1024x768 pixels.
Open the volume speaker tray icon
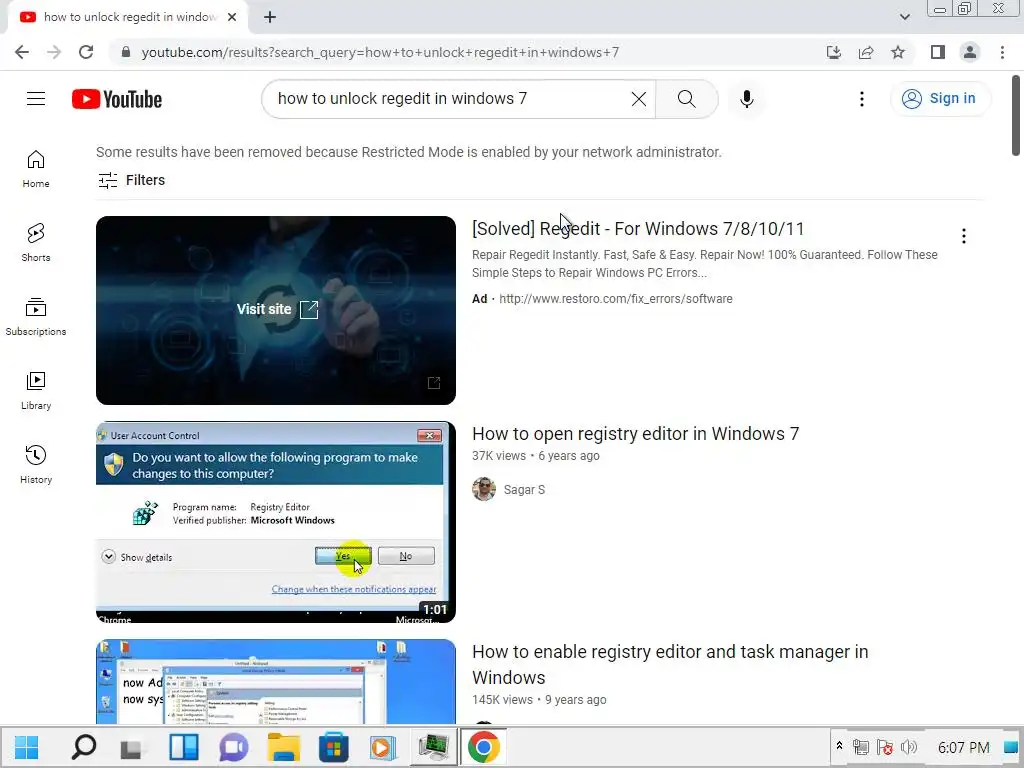909,746
